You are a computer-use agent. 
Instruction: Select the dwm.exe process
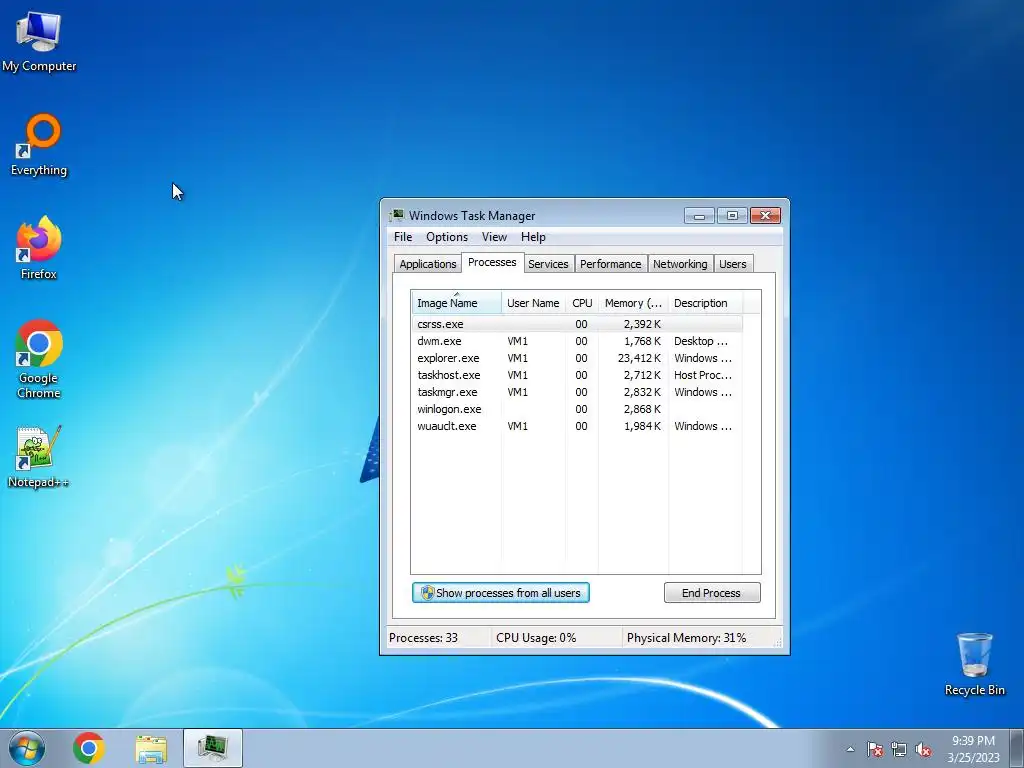[x=577, y=341]
